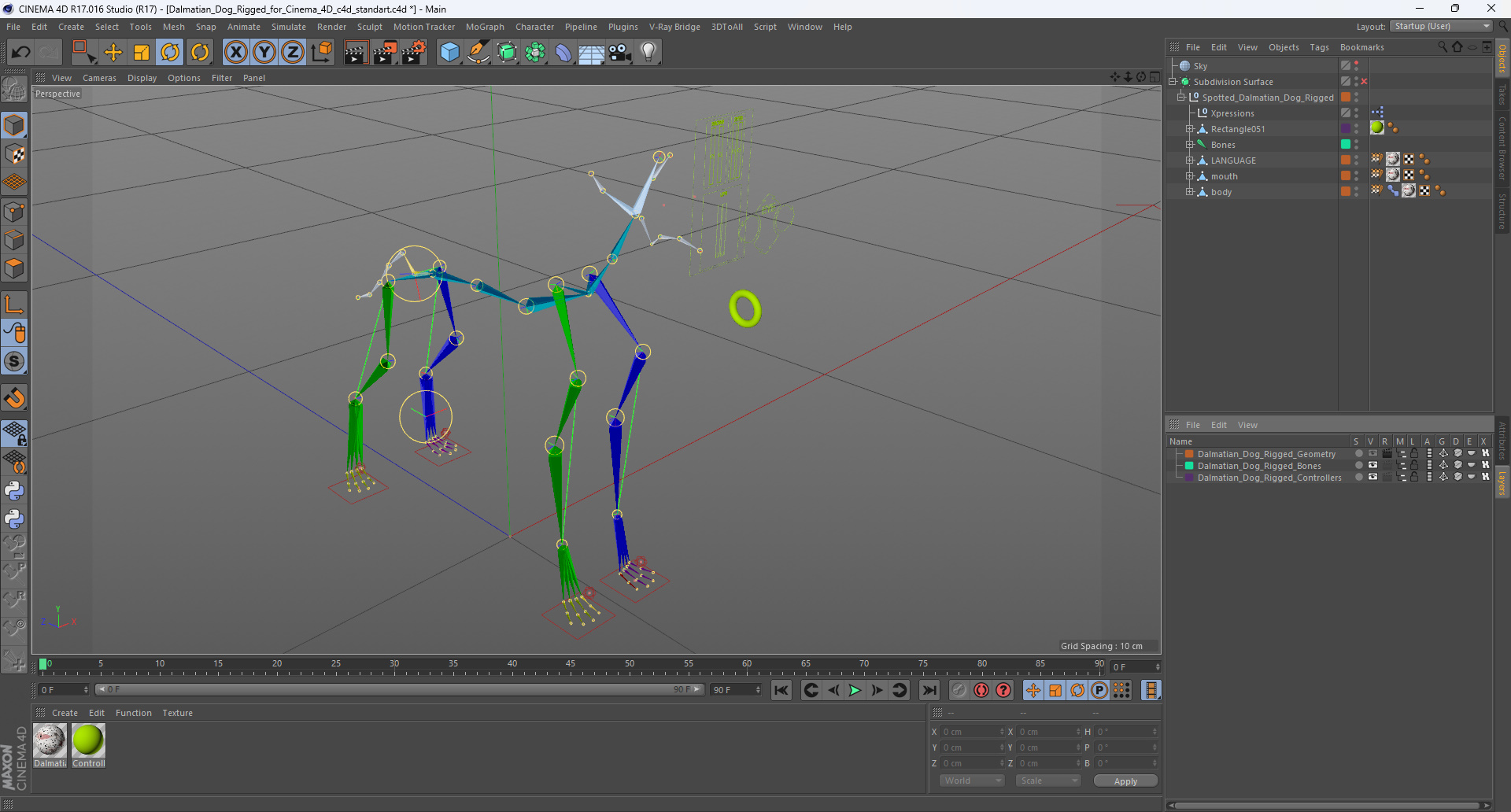This screenshot has width=1511, height=812.
Task: Click the timeline range slider bar
Action: (399, 689)
